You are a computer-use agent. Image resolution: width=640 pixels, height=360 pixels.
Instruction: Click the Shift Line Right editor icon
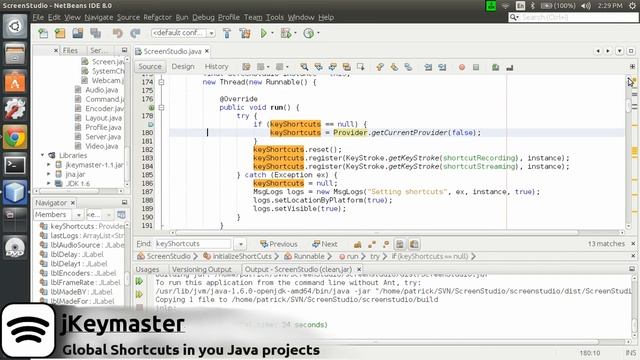pyautogui.click(x=442, y=67)
